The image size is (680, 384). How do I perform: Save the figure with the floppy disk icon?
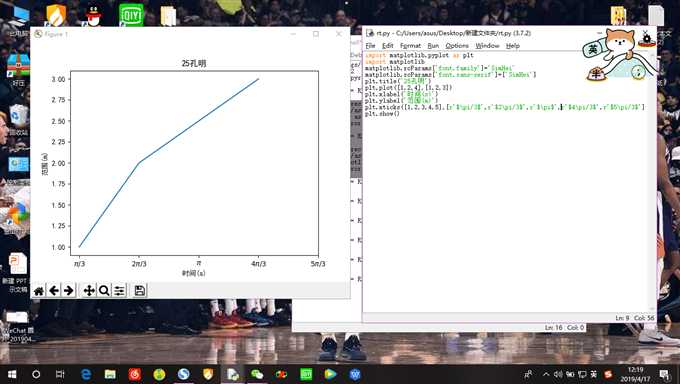140,290
